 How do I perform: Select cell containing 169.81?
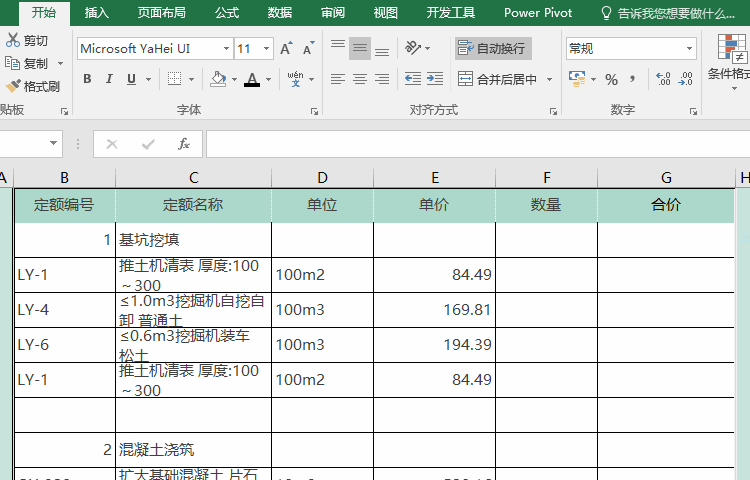[x=434, y=310]
